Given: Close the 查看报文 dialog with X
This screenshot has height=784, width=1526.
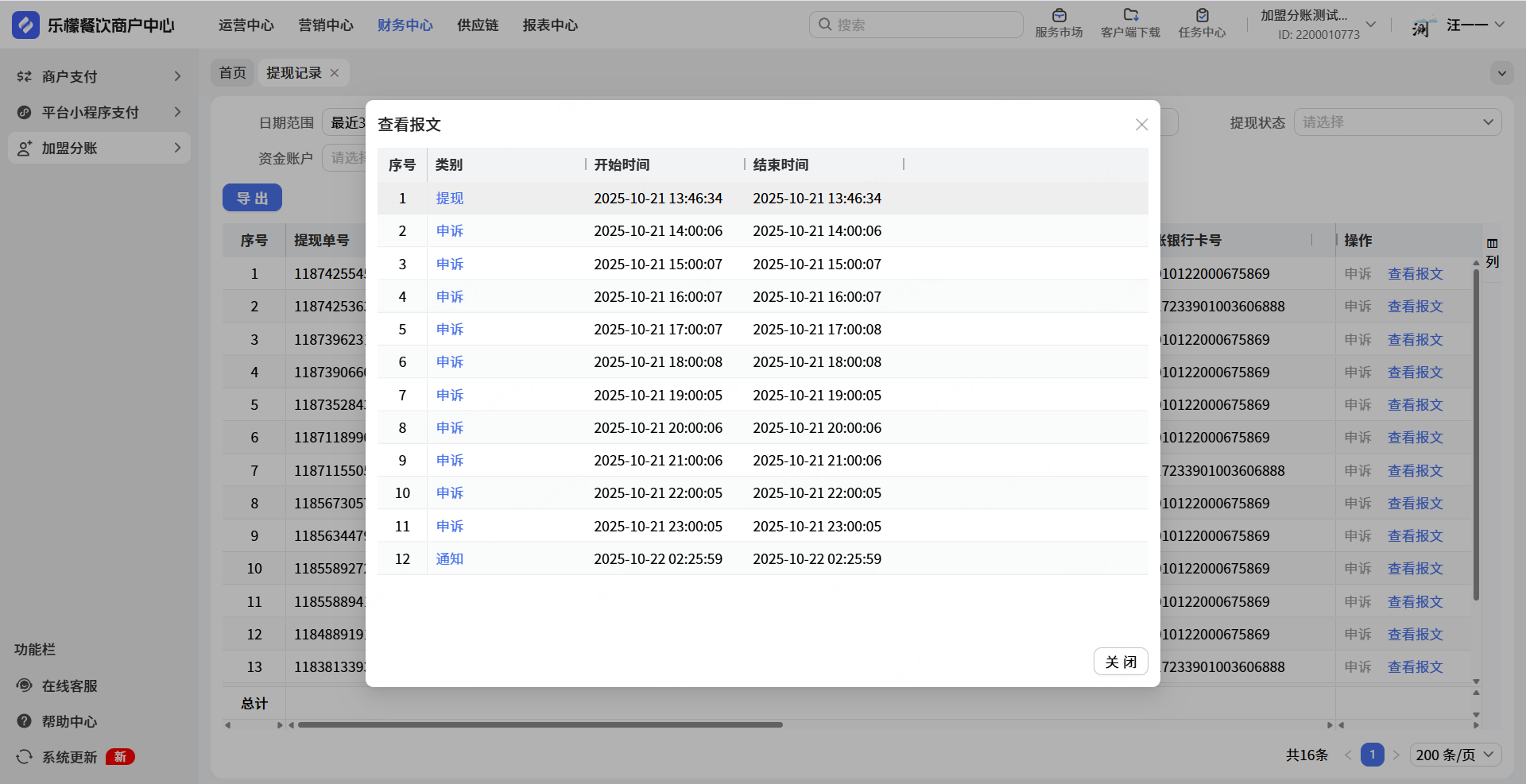Looking at the screenshot, I should [1141, 125].
